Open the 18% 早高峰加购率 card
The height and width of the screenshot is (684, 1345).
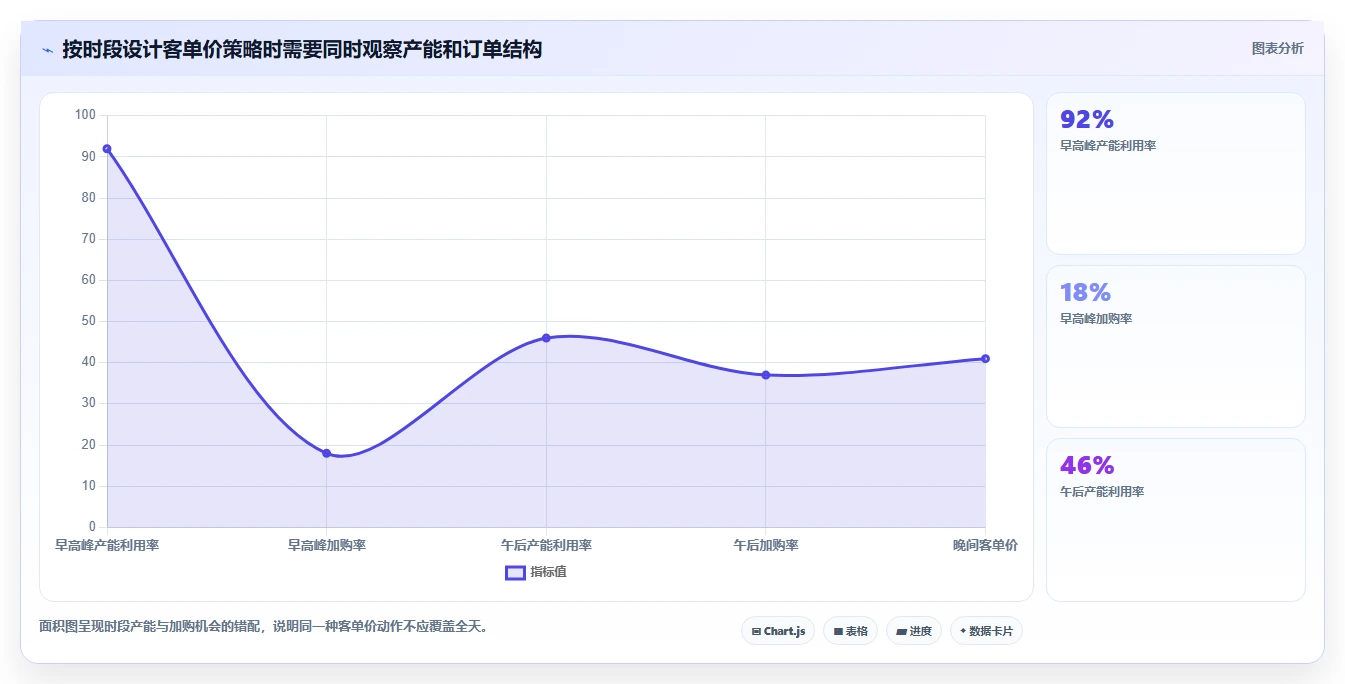(1176, 346)
